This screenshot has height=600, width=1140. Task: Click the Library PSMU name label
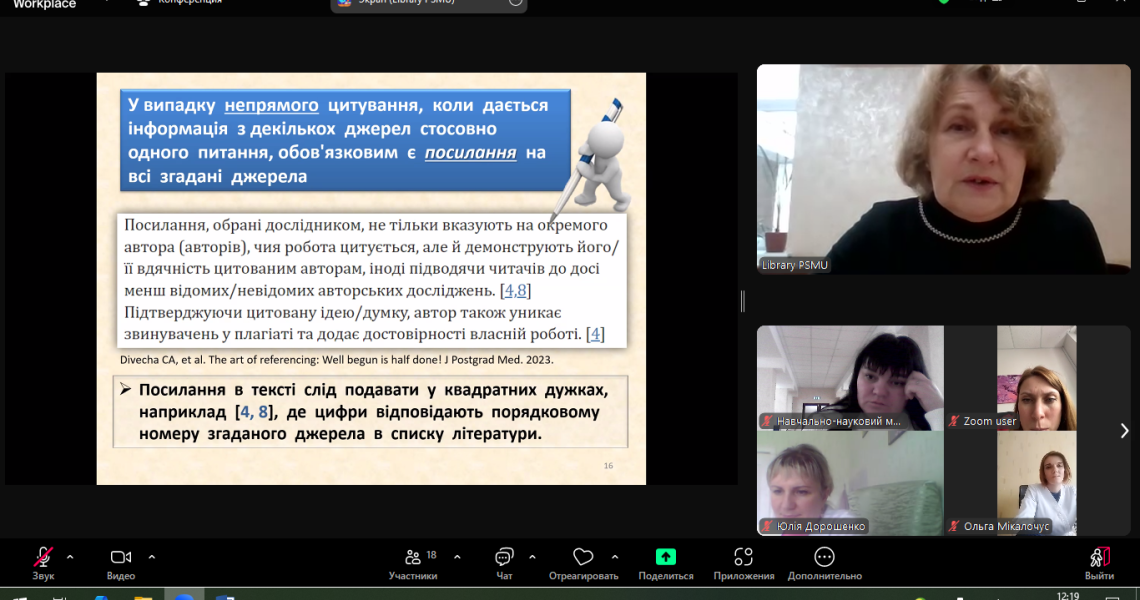pyautogui.click(x=795, y=265)
